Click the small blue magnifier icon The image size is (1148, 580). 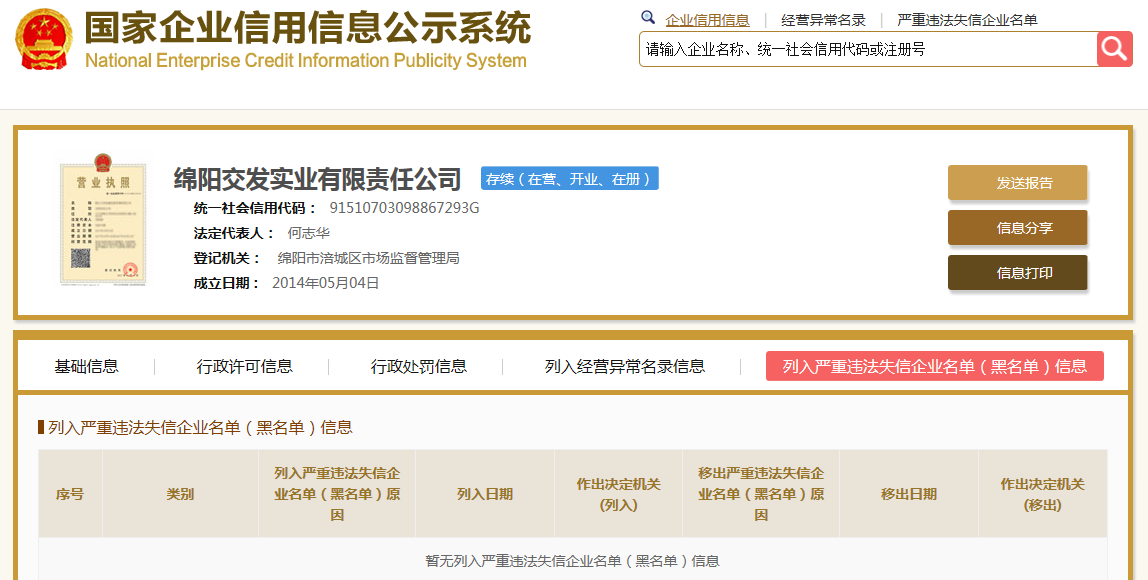click(648, 18)
